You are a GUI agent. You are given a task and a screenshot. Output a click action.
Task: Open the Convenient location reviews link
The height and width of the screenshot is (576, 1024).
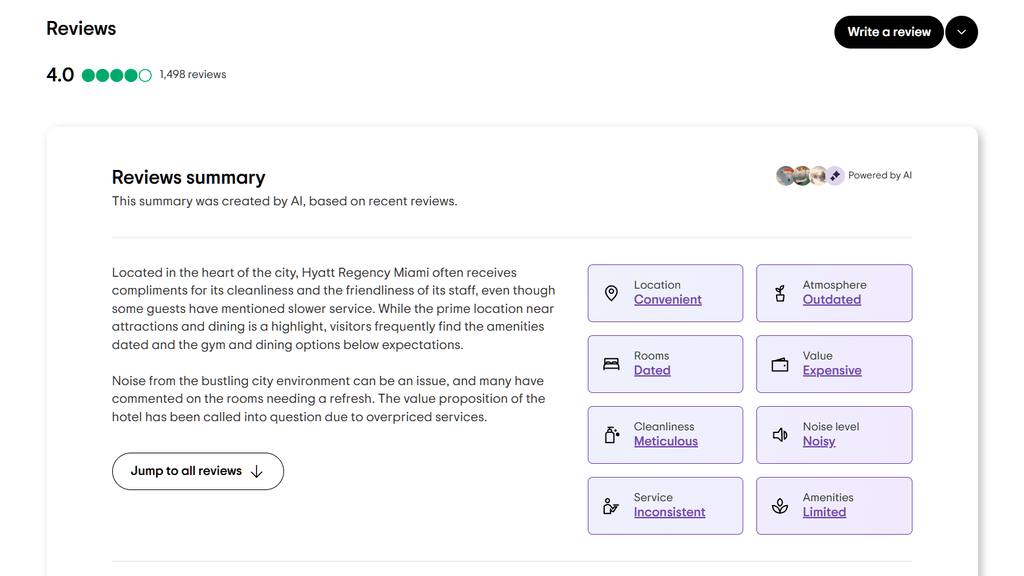[x=667, y=299]
